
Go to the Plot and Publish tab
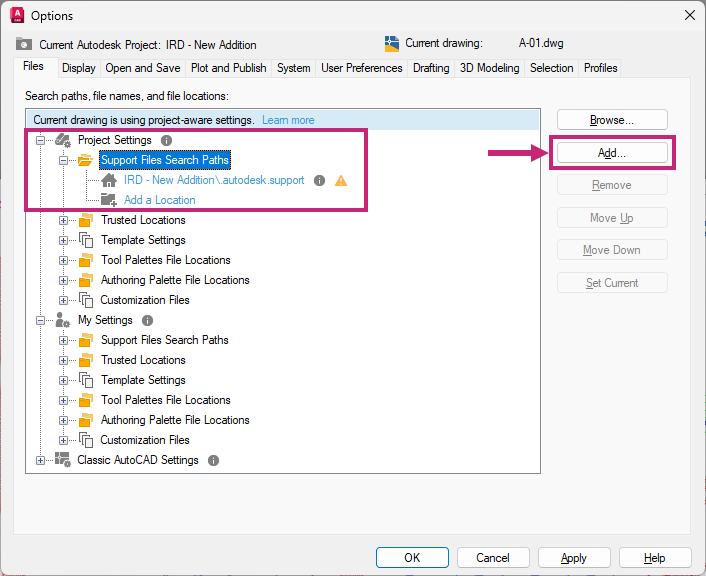(x=228, y=68)
